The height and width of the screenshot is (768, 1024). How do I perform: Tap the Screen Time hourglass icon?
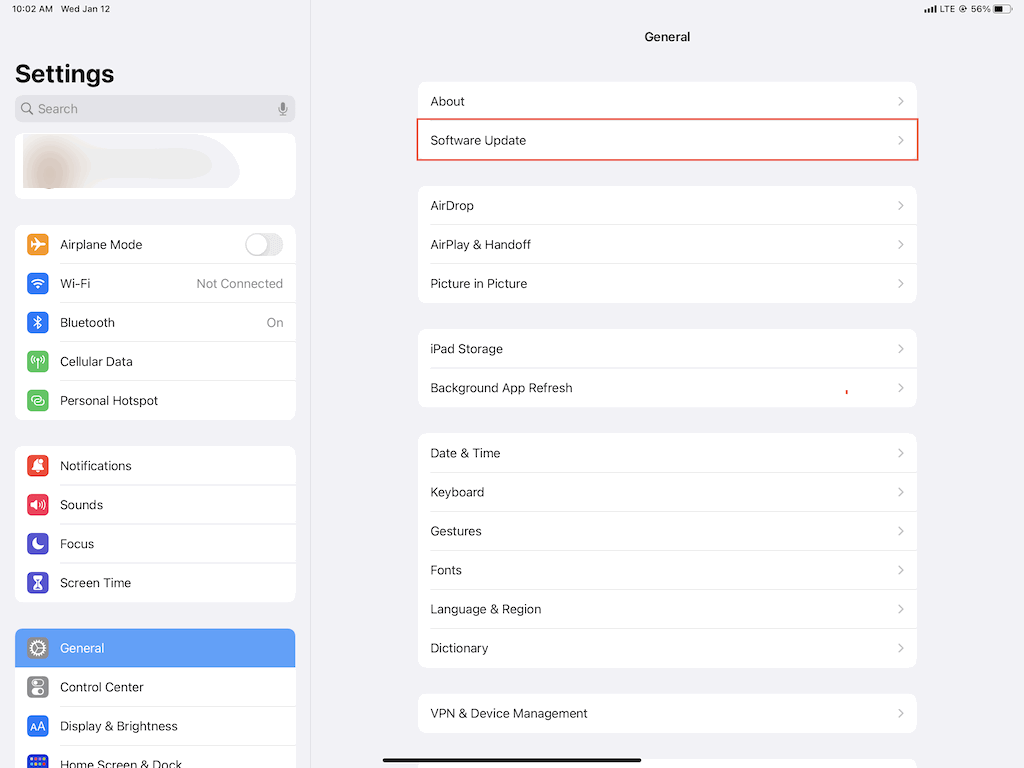(x=37, y=582)
